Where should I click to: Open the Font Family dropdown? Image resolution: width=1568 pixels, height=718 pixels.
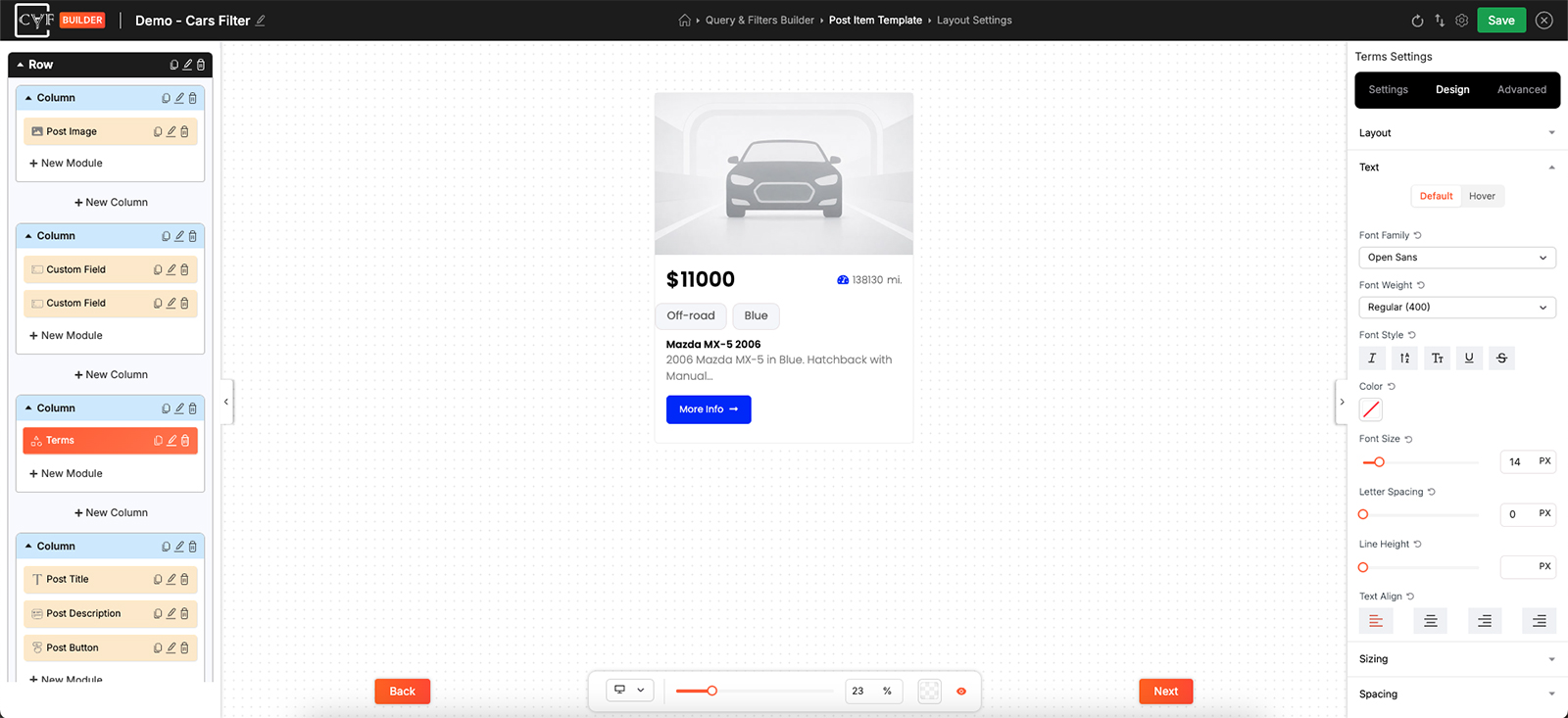1457,258
